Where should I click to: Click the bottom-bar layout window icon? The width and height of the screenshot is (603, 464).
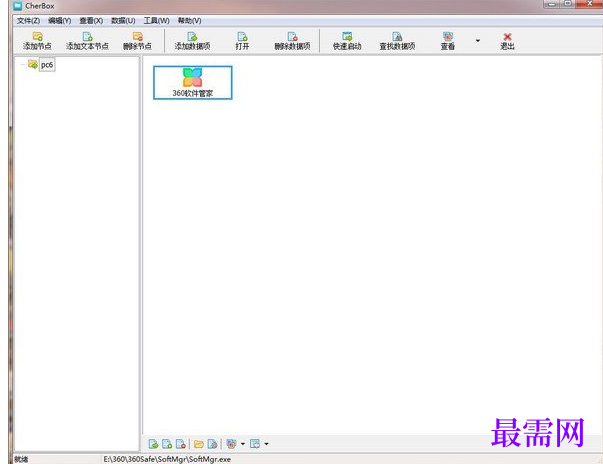point(255,444)
